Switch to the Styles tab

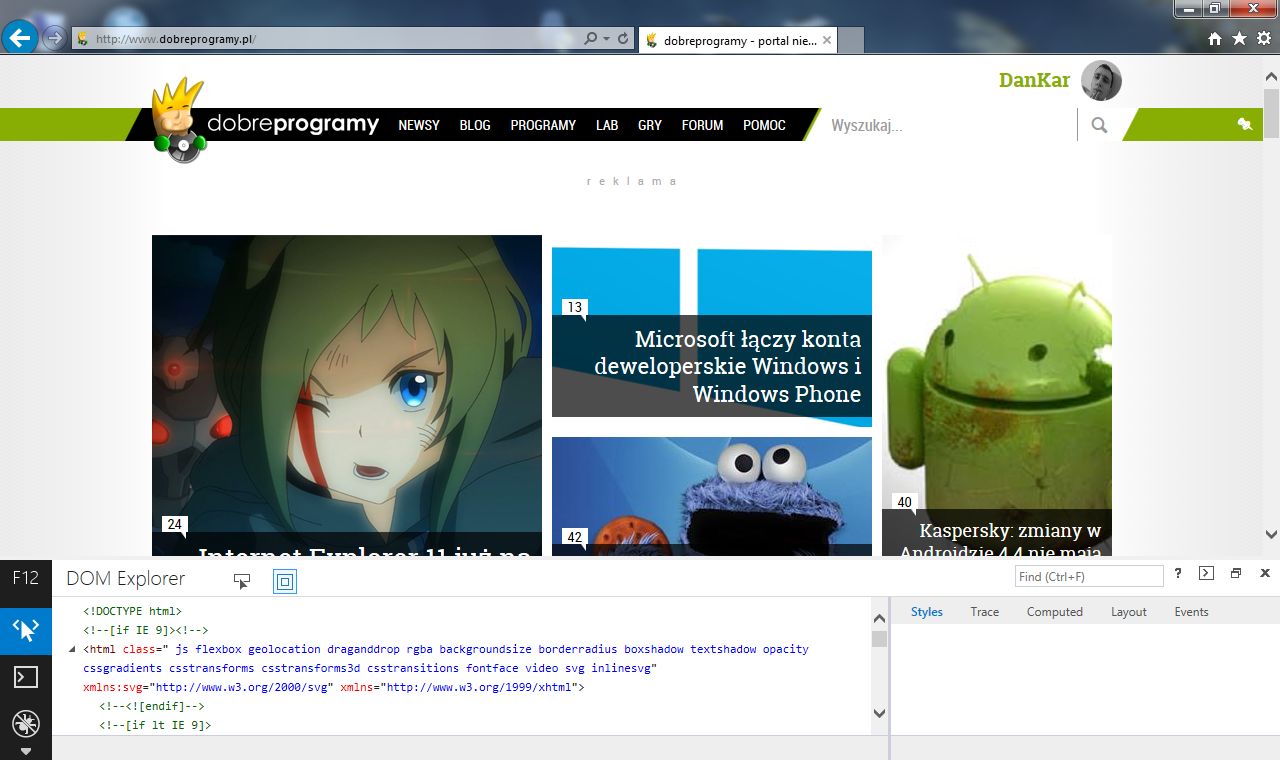(x=927, y=612)
